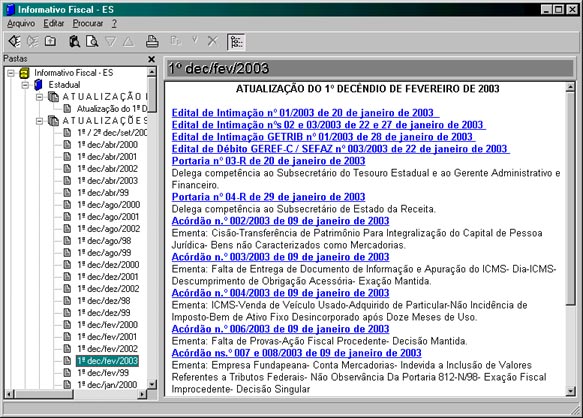Select tree item 1ª dec/abr/99
The height and width of the screenshot is (418, 583).
click(x=103, y=193)
